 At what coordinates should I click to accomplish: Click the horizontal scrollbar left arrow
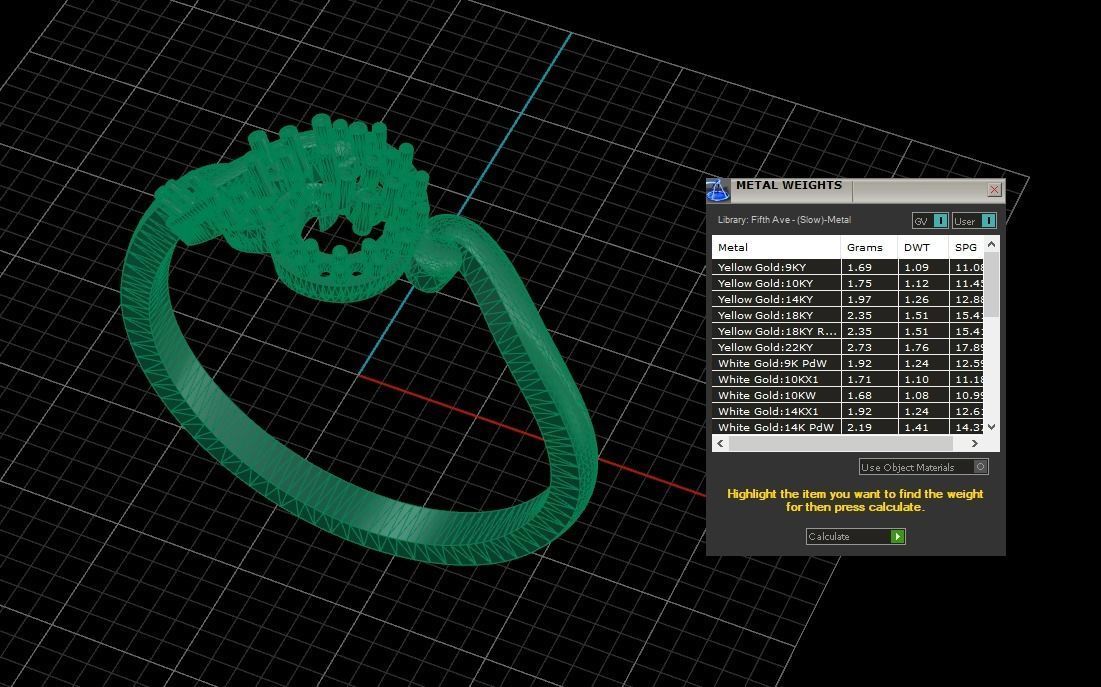(720, 443)
